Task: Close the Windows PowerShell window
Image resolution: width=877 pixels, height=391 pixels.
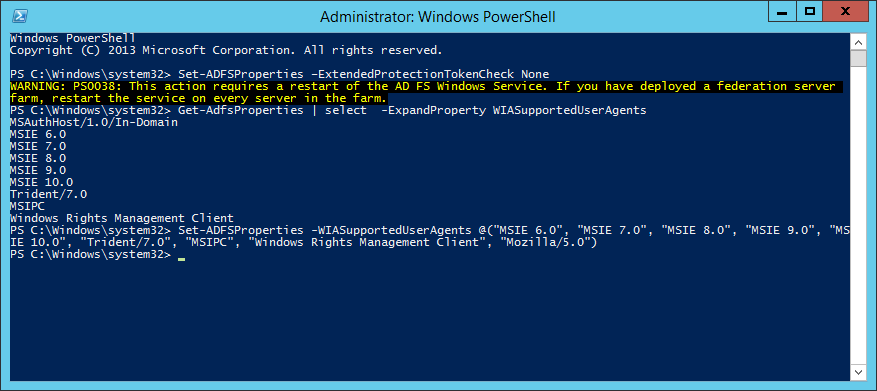Action: tap(847, 11)
